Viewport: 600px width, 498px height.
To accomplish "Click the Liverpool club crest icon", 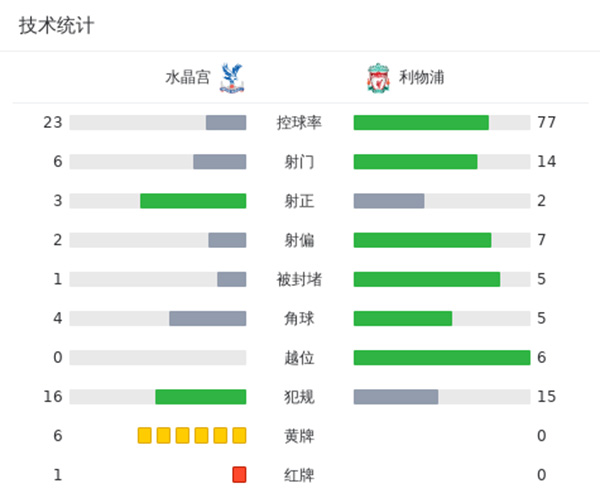I will [377, 77].
